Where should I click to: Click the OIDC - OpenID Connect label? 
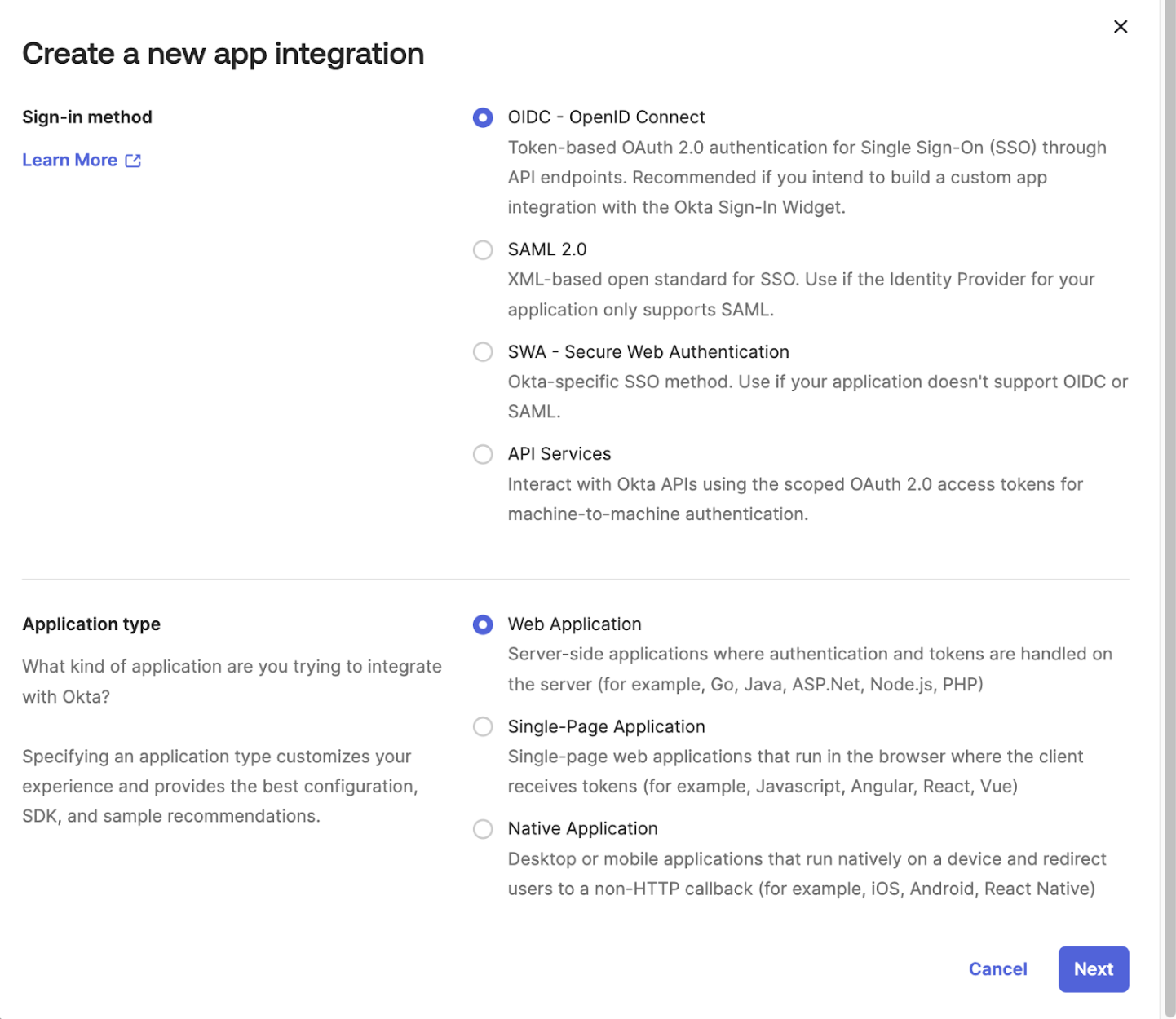[x=606, y=117]
